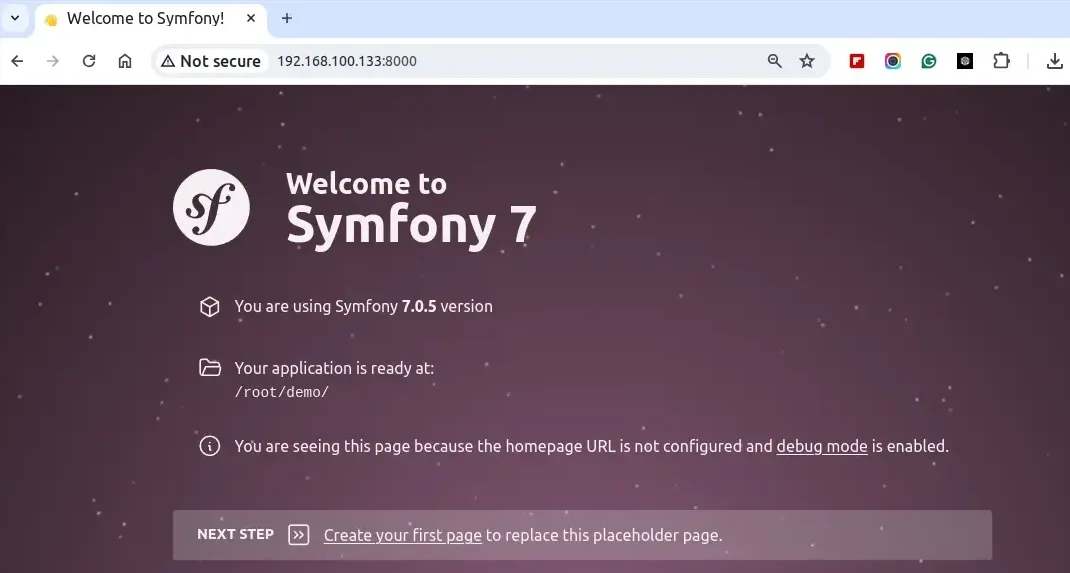Open a new browser tab
Viewport: 1070px width, 573px height.
pos(287,18)
